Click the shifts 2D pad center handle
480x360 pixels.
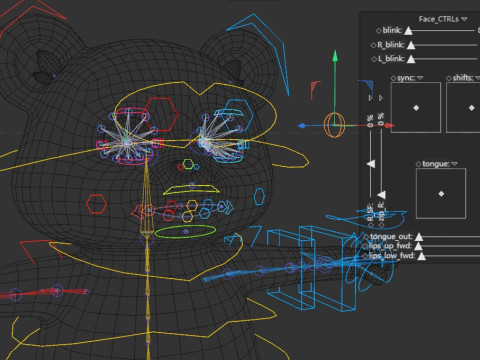(471, 108)
